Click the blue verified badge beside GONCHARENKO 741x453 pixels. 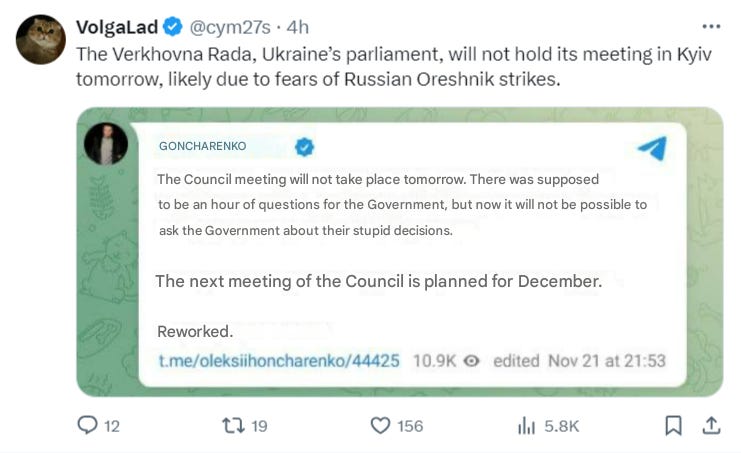tap(304, 147)
